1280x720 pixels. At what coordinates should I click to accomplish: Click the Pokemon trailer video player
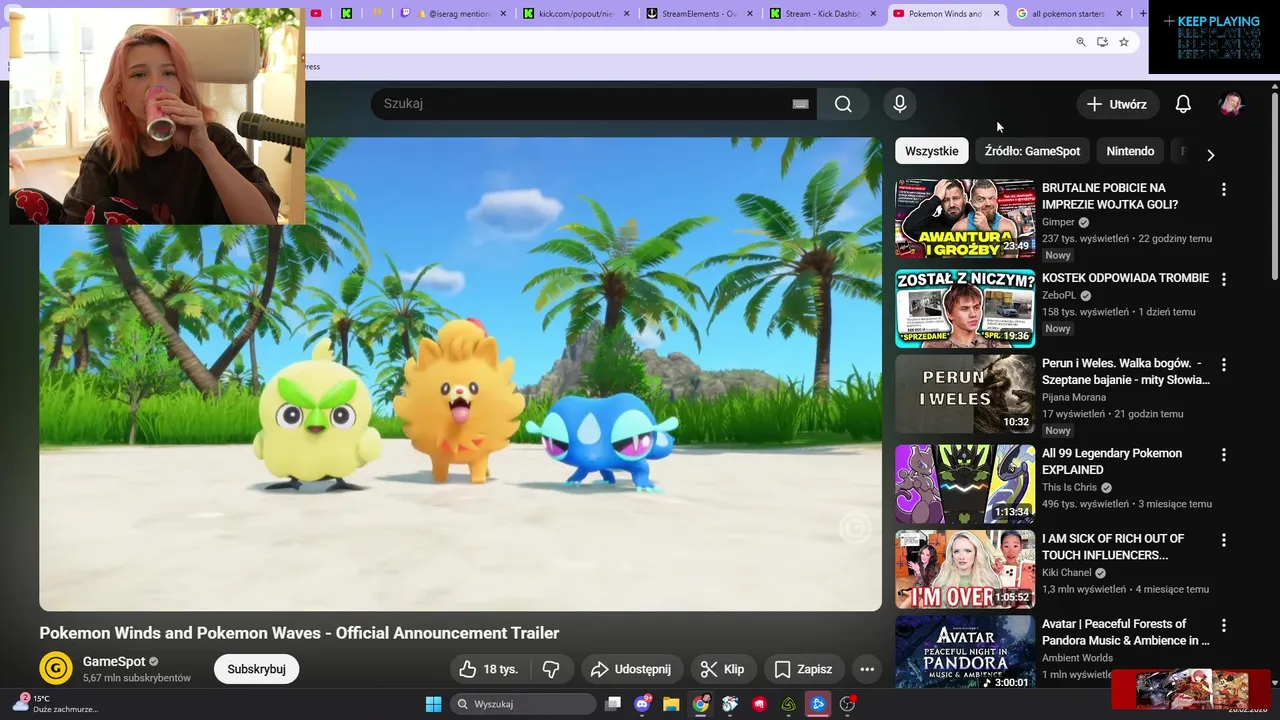460,374
